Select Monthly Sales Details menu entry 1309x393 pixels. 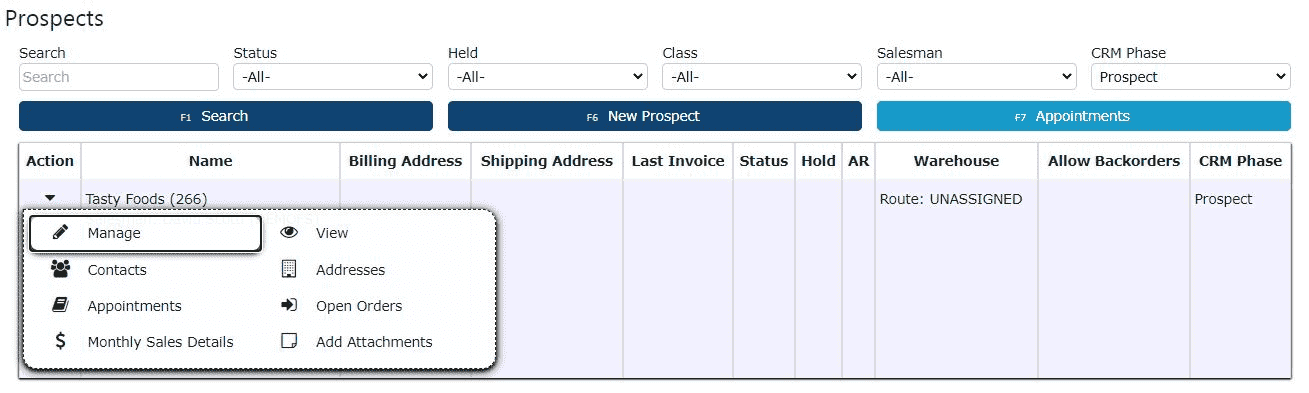point(160,342)
